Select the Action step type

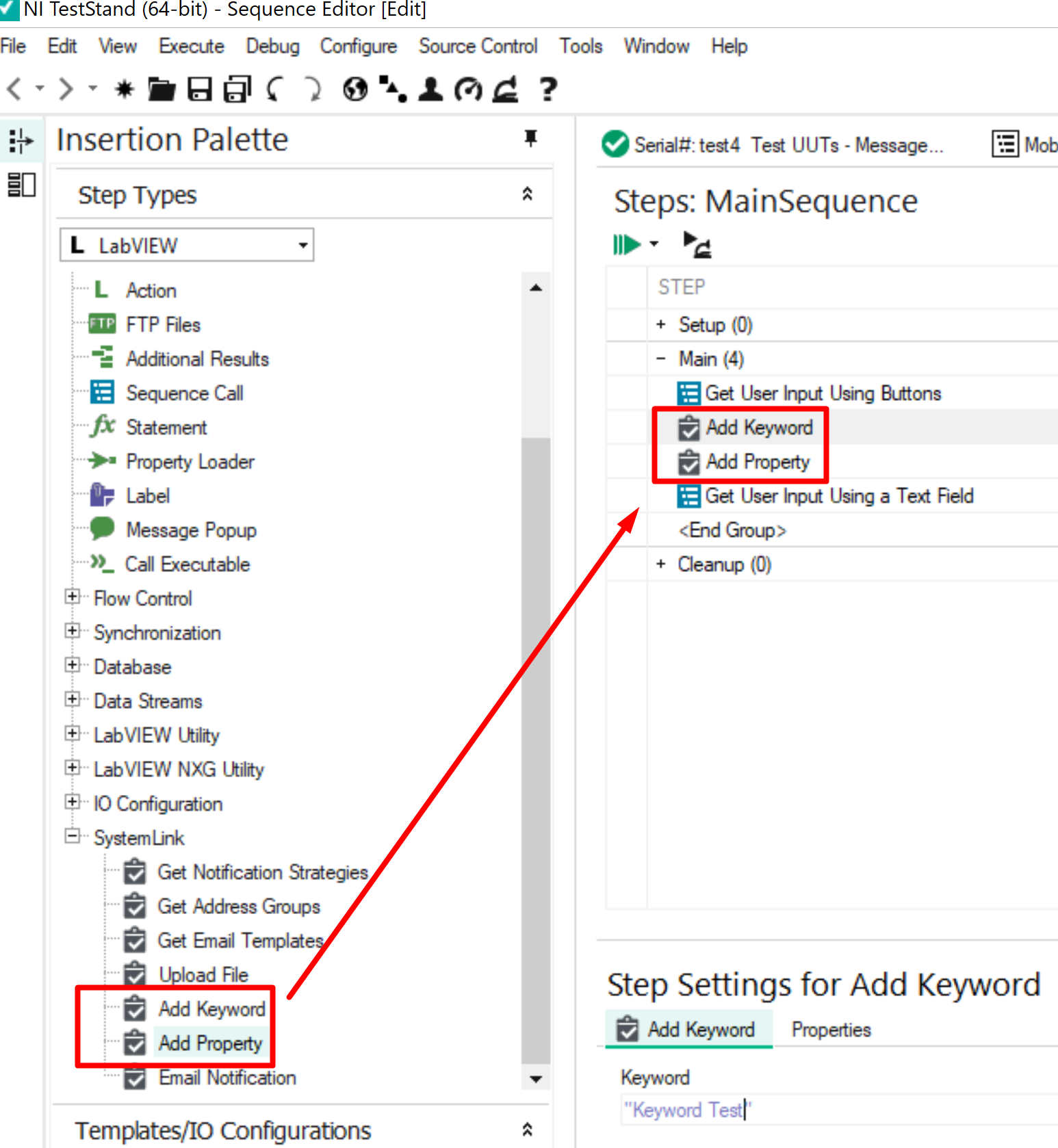(151, 290)
